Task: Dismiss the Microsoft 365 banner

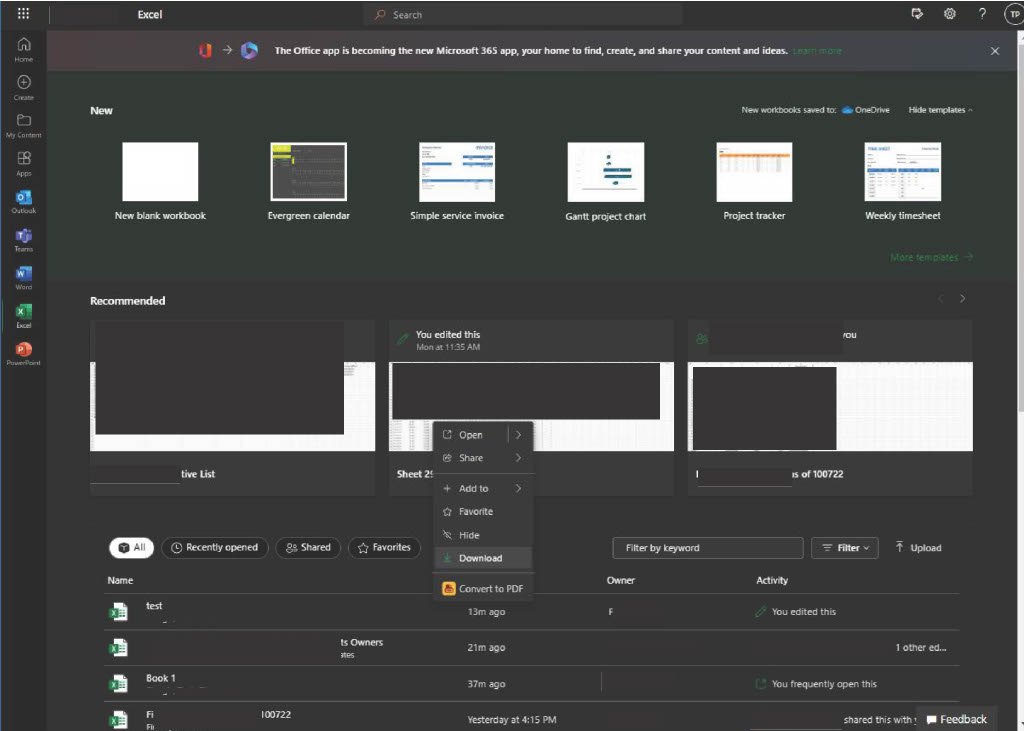Action: click(x=995, y=51)
